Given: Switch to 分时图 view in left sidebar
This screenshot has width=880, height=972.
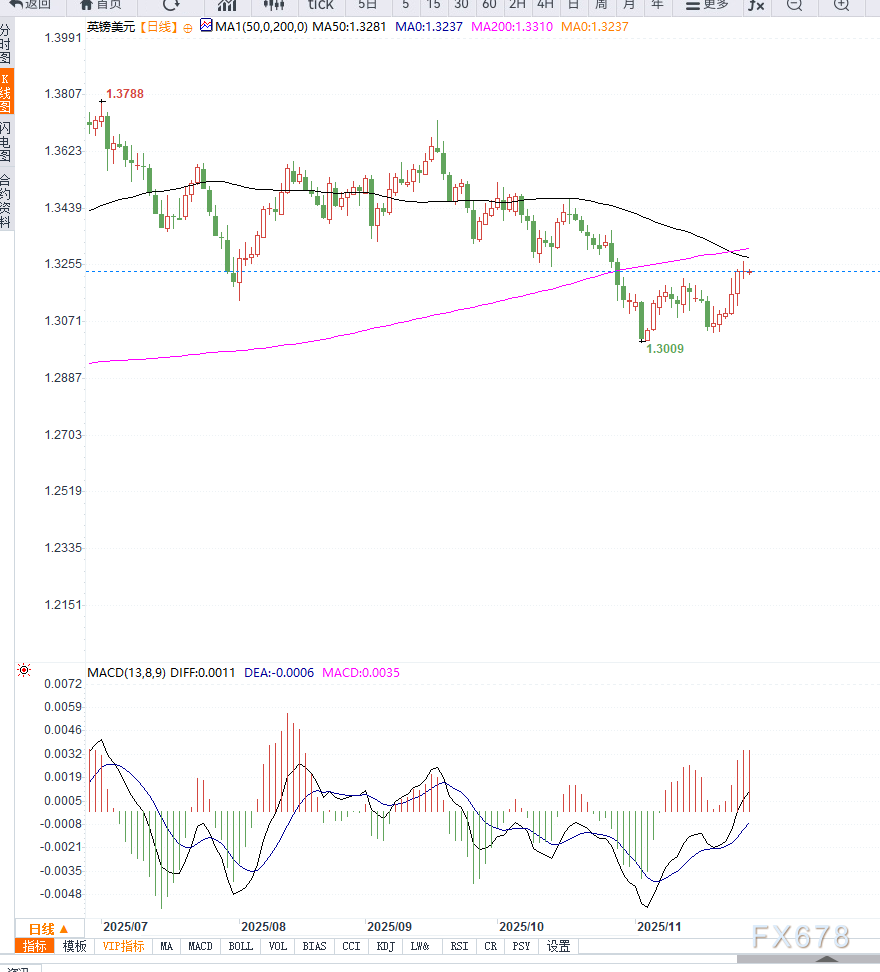Looking at the screenshot, I should click(6, 44).
